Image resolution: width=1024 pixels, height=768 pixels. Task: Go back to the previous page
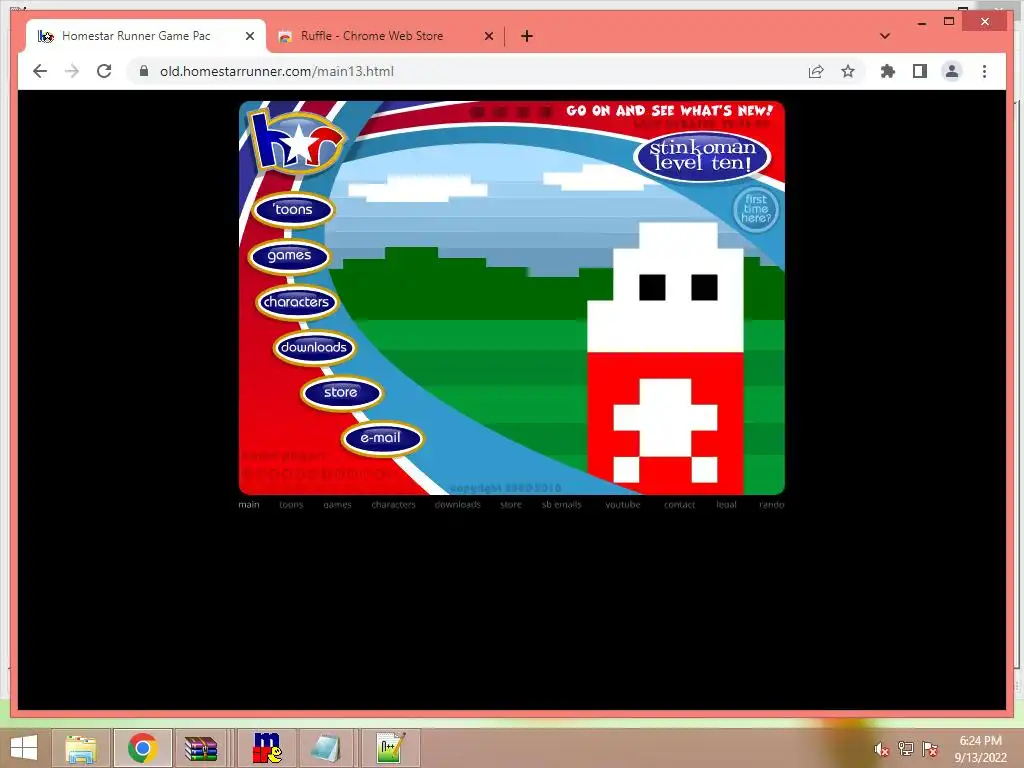coord(40,71)
